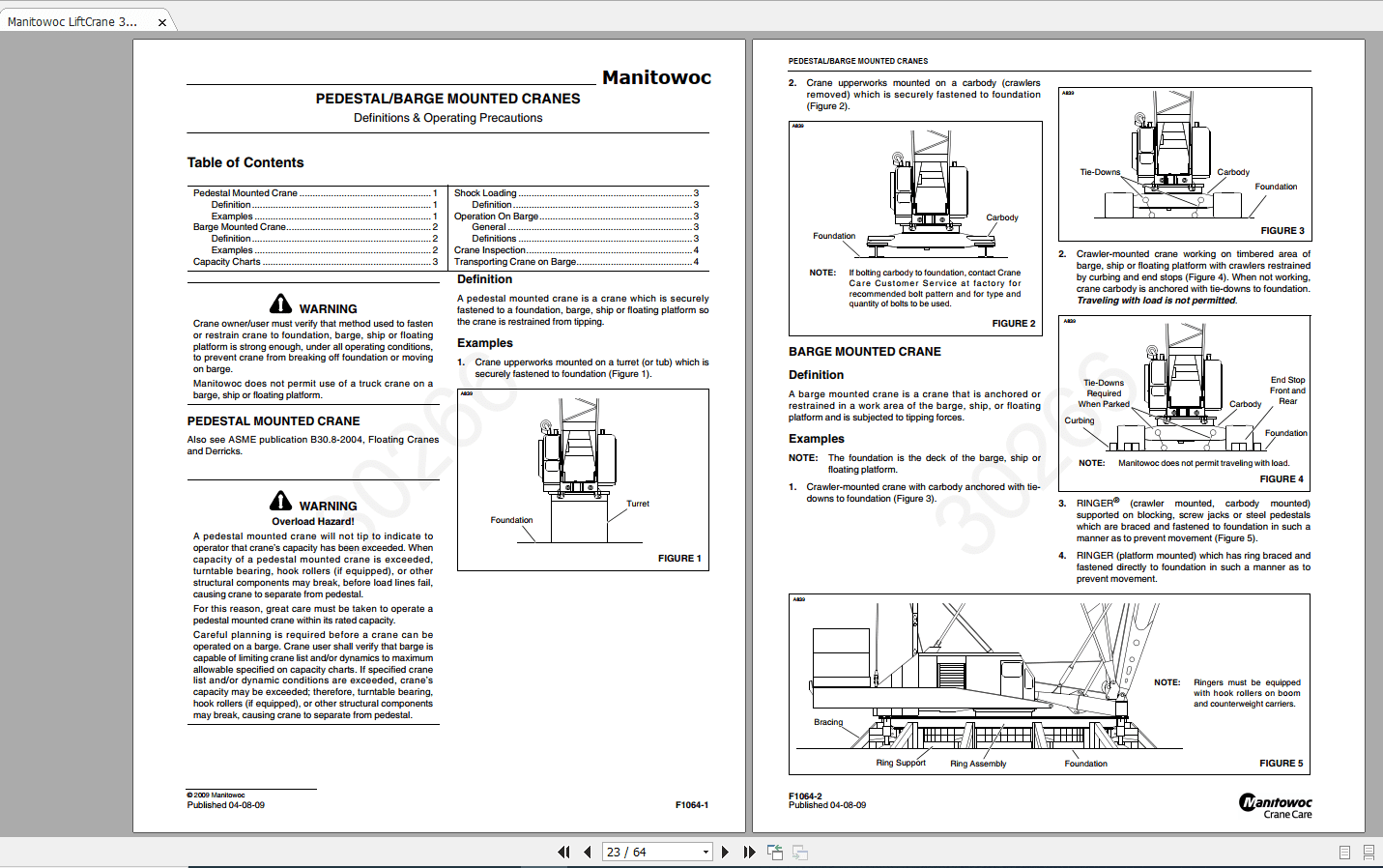
Task: Go to the first page
Action: 564,852
